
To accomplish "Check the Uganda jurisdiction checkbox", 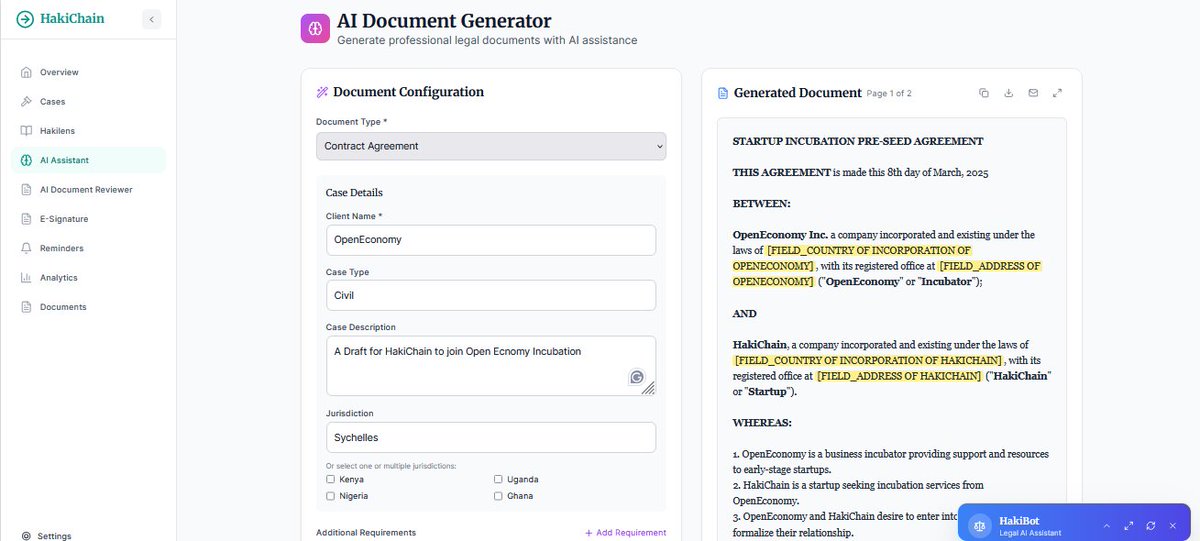I will [498, 479].
